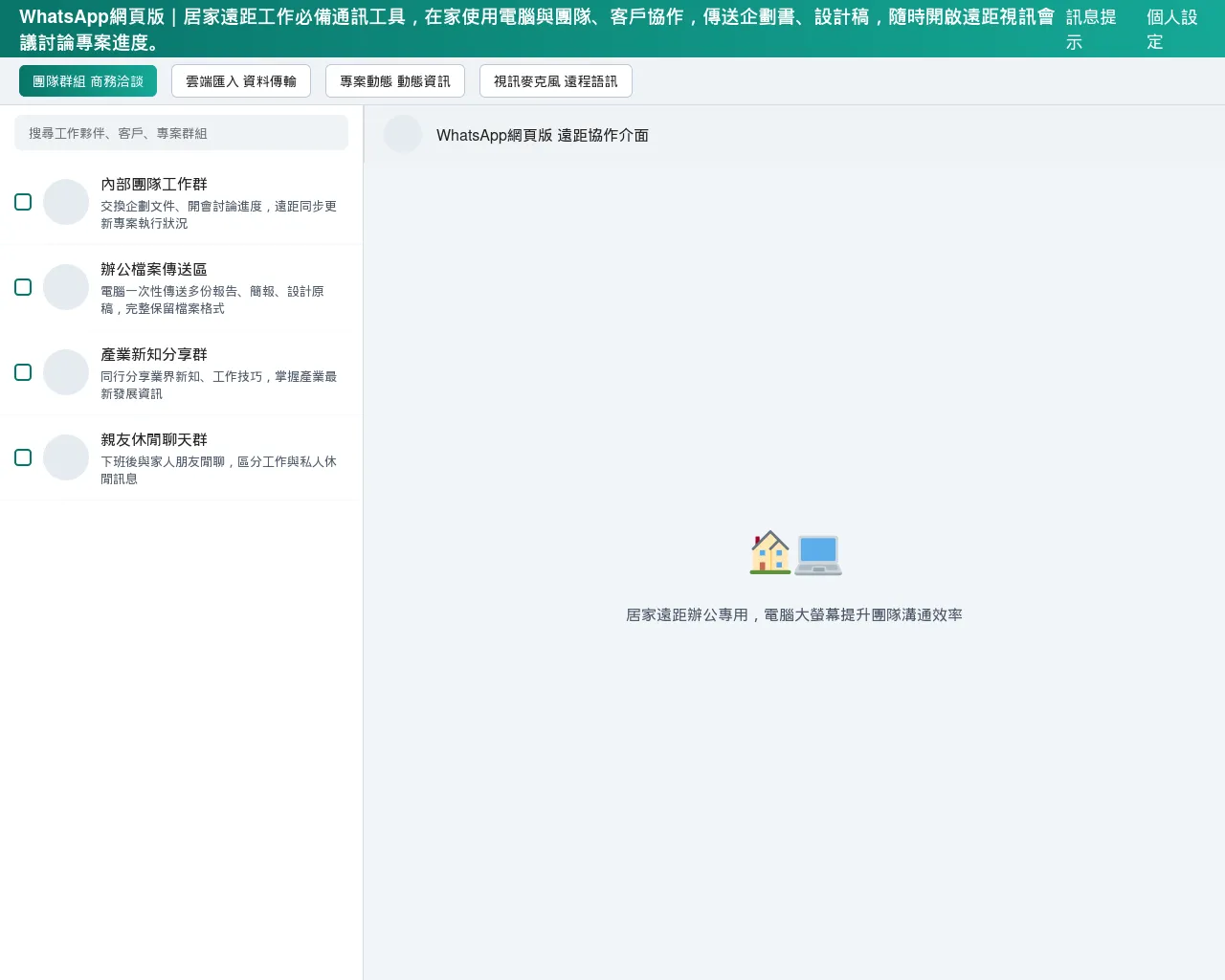Click the 下班後與家人朋友閒聊 preview description
1225x980 pixels.
click(219, 470)
